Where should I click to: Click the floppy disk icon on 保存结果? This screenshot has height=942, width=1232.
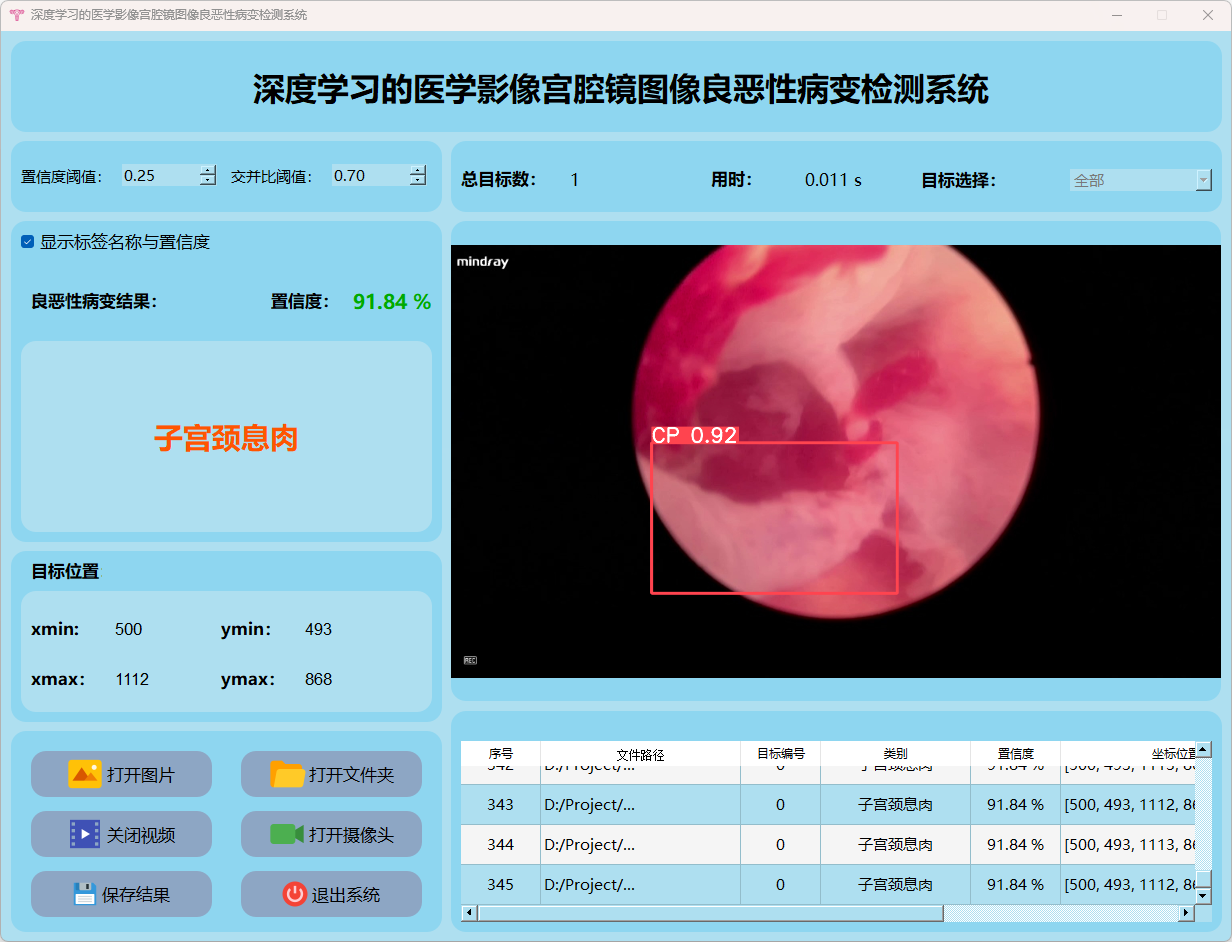click(85, 894)
